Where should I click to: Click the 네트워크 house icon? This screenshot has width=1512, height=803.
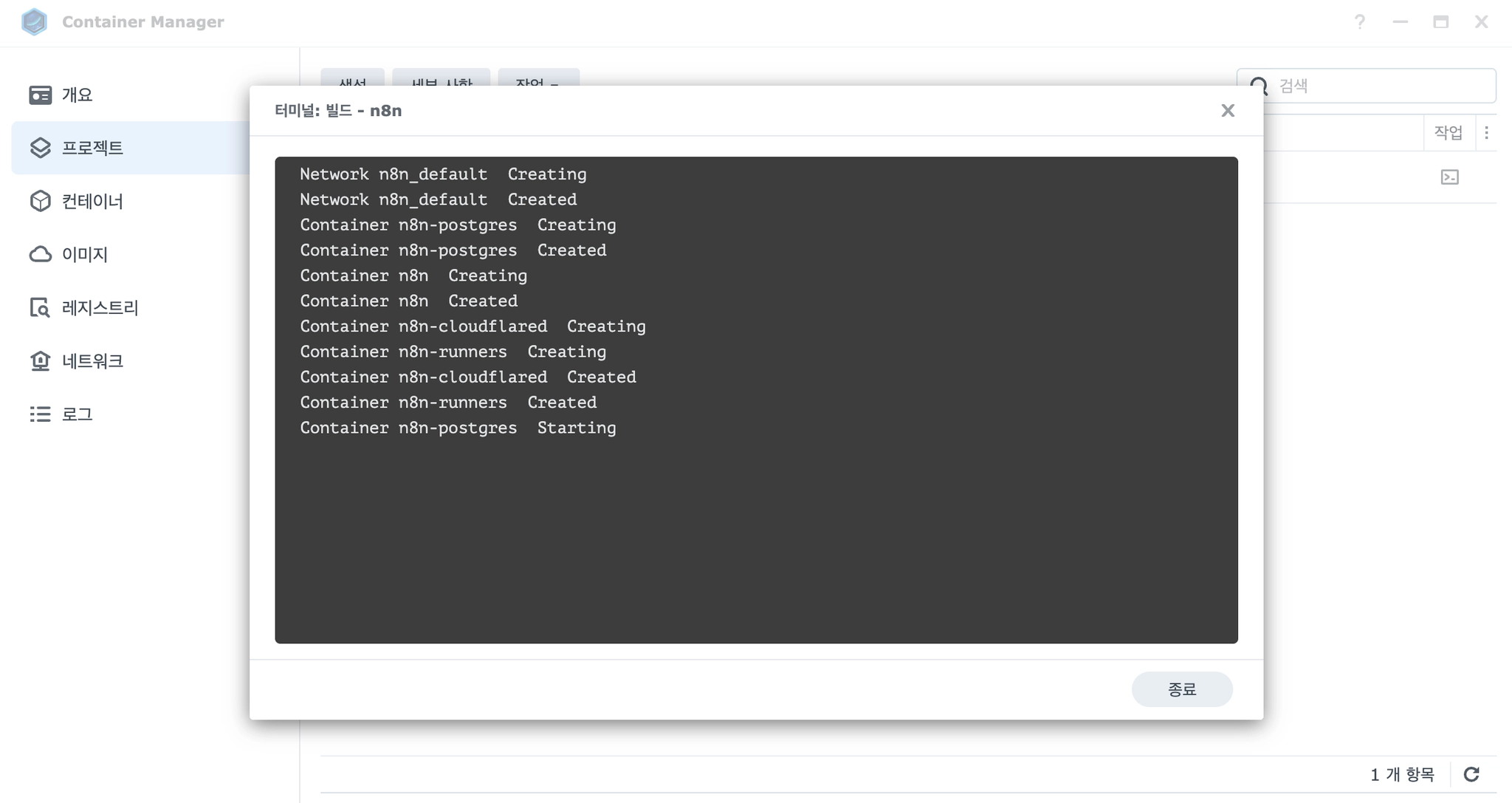(41, 361)
